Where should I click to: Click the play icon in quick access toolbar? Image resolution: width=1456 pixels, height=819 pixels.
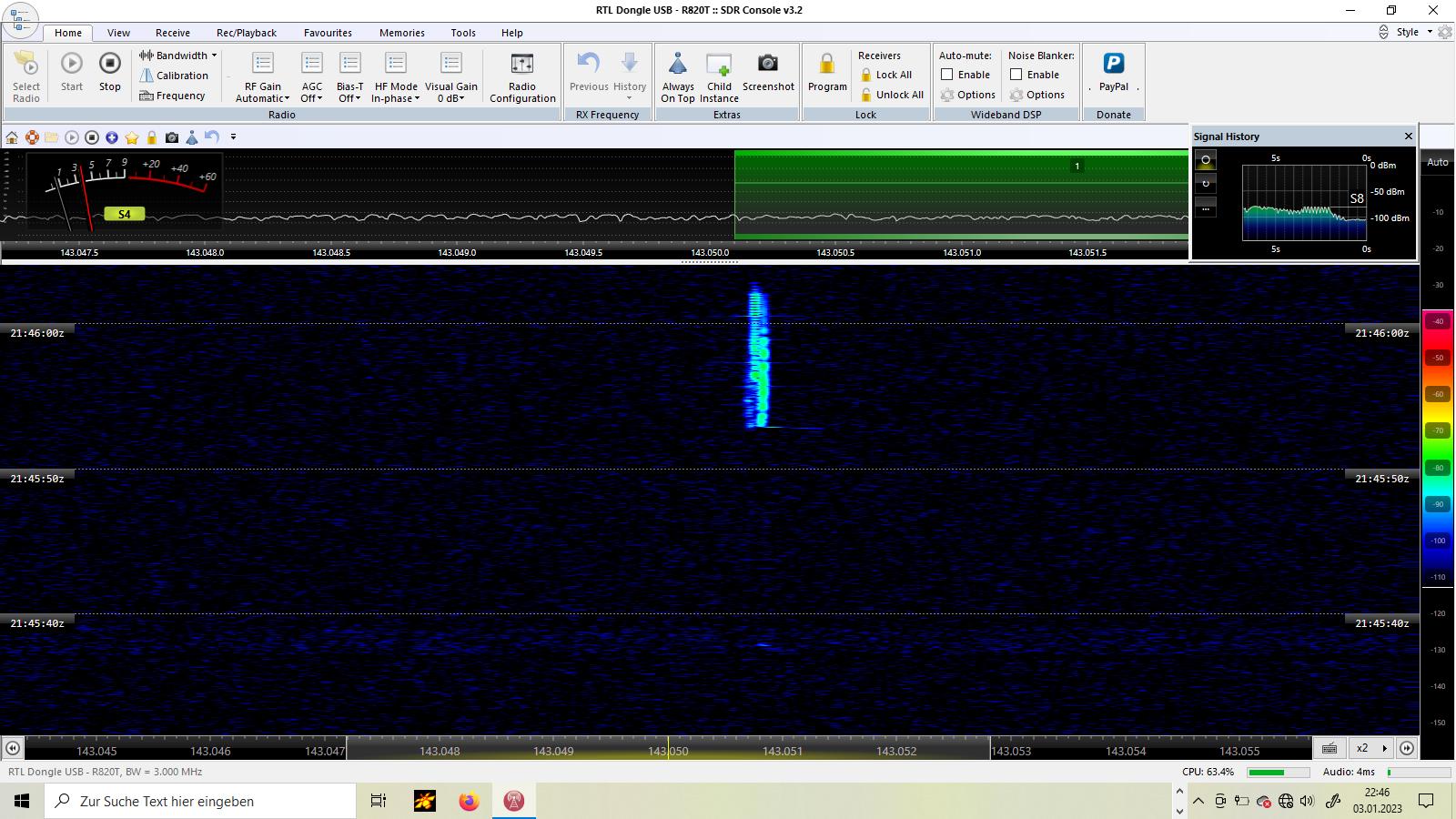(72, 137)
